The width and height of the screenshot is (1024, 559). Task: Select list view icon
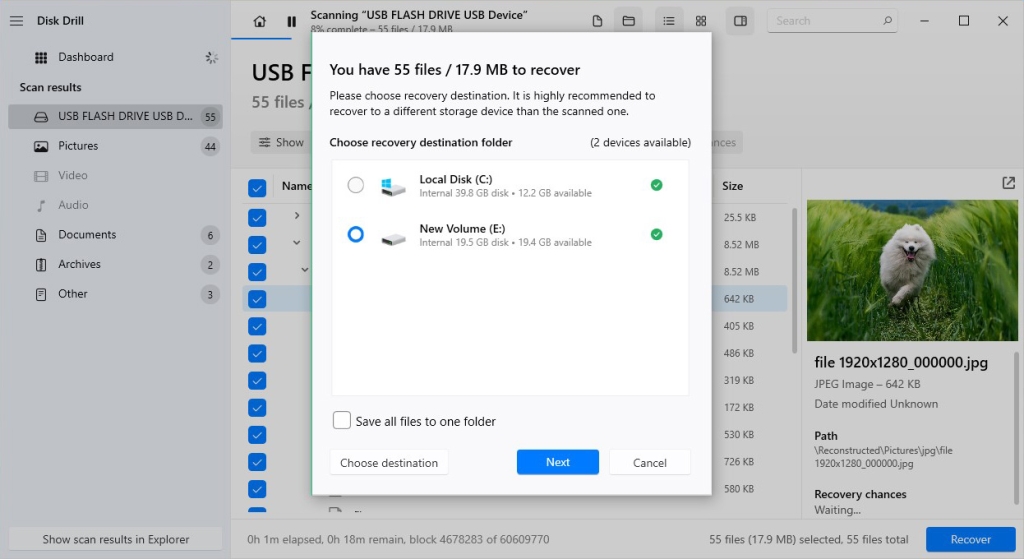[669, 21]
